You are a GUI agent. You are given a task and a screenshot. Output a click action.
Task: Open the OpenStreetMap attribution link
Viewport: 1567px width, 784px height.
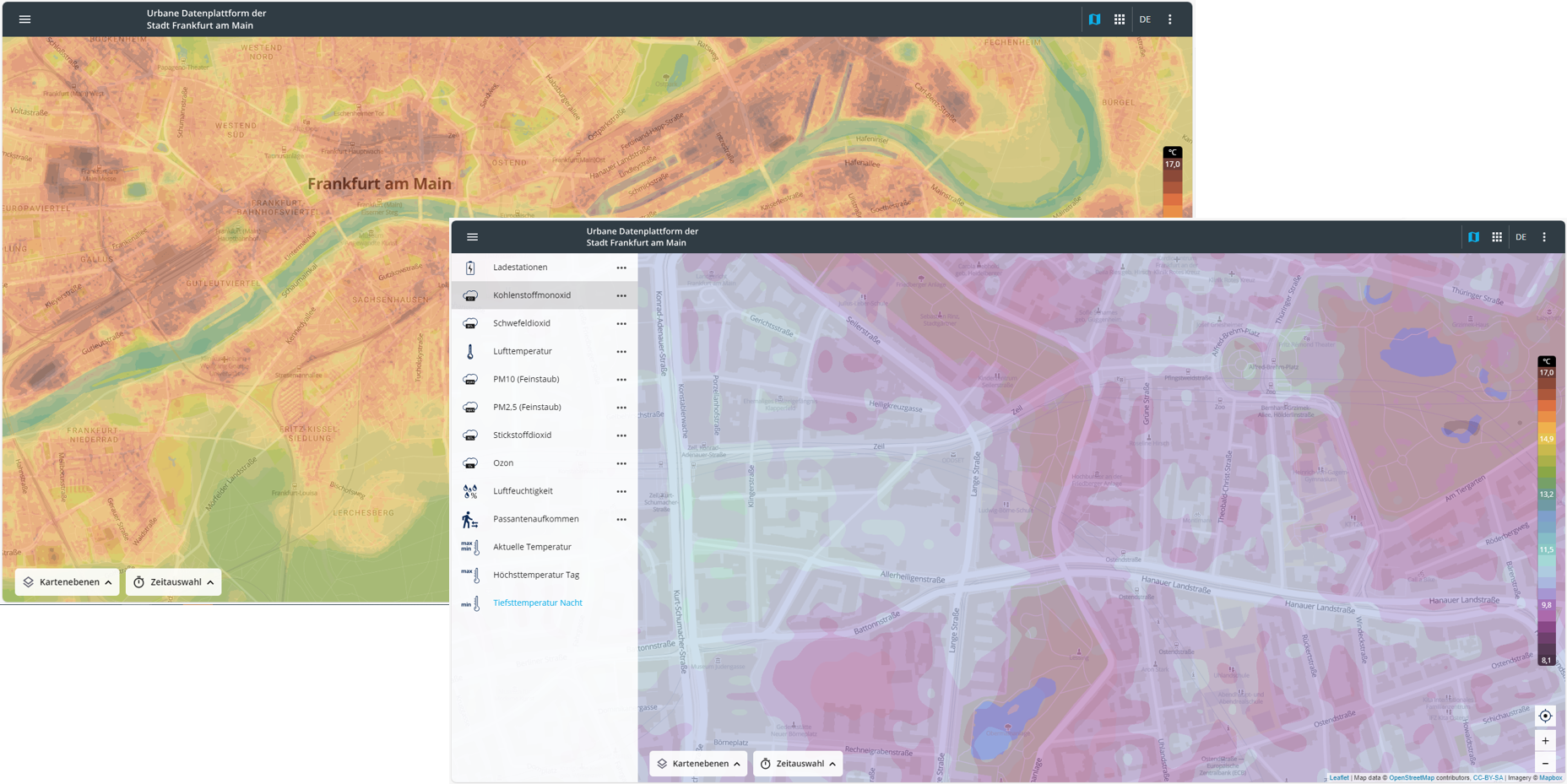coord(1411,778)
